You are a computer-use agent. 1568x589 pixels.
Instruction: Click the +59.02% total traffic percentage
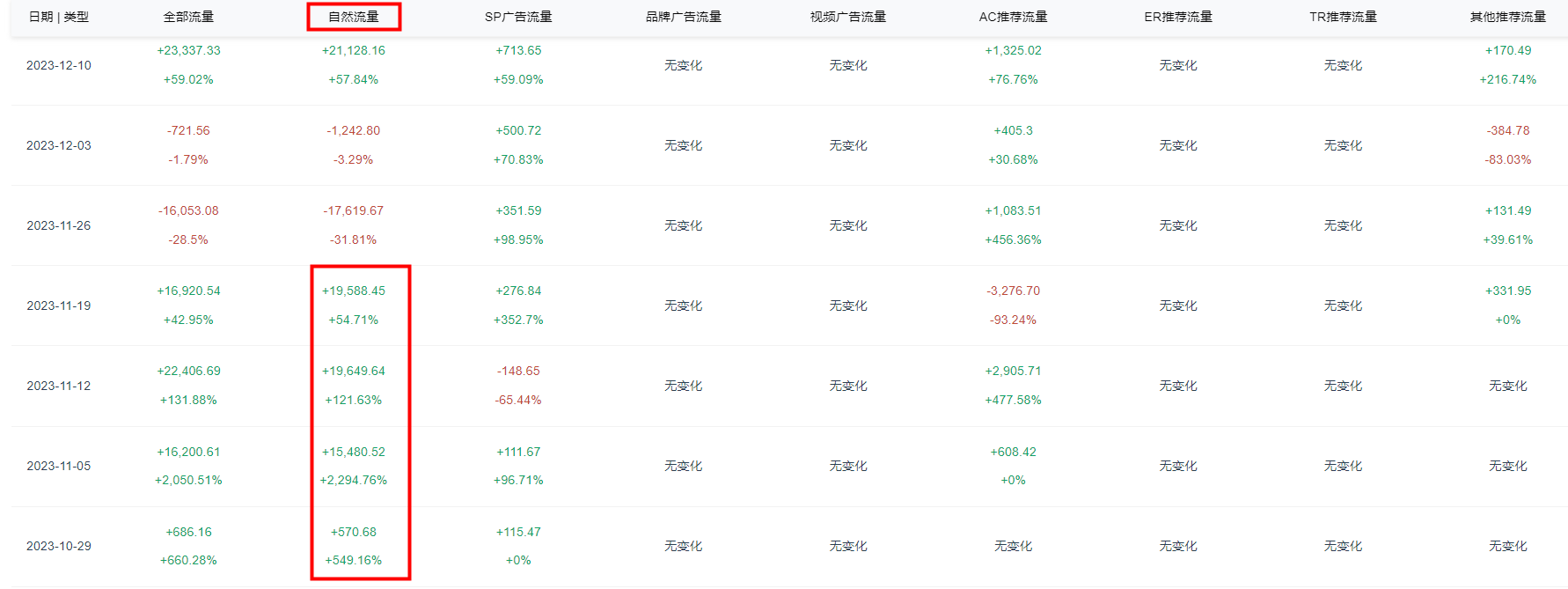pyautogui.click(x=188, y=79)
